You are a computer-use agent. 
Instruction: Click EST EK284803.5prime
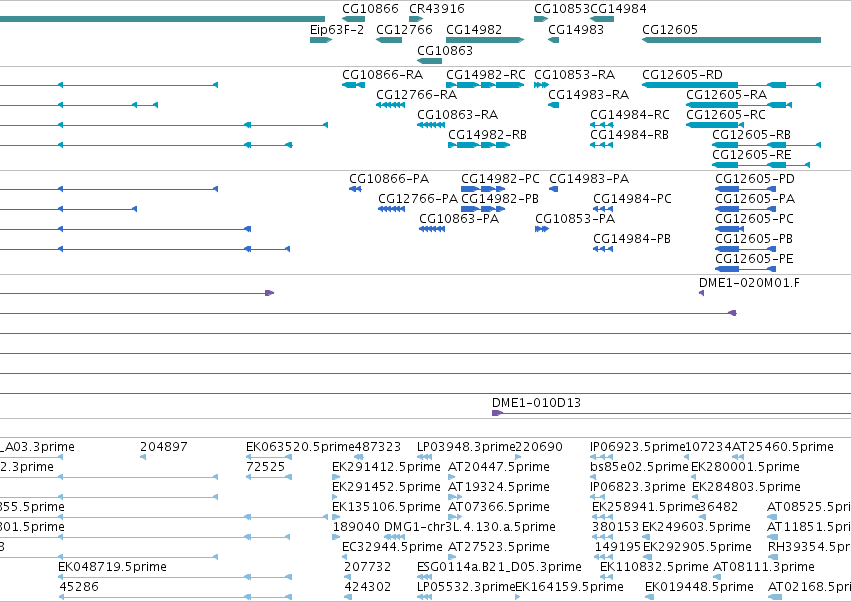coord(746,487)
